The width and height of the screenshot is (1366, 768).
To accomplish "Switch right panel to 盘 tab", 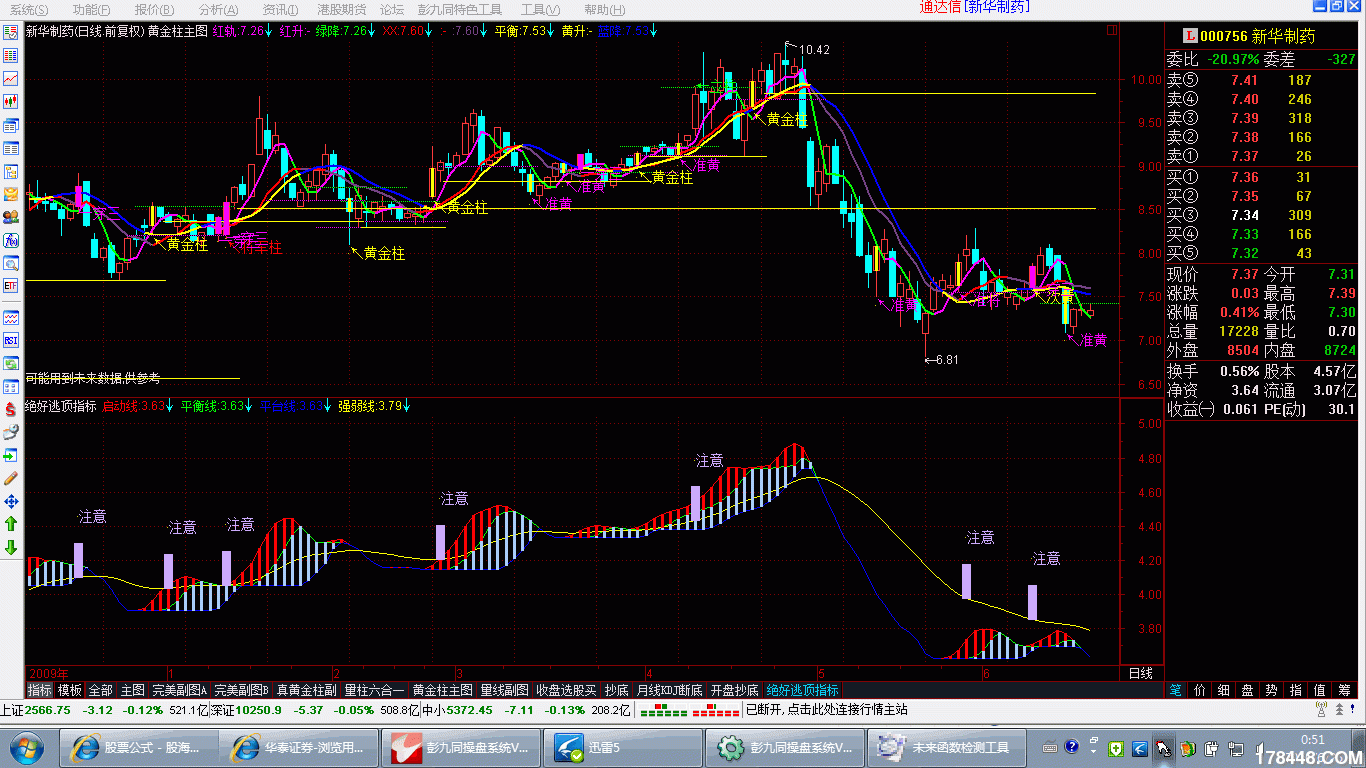I will [x=1248, y=690].
